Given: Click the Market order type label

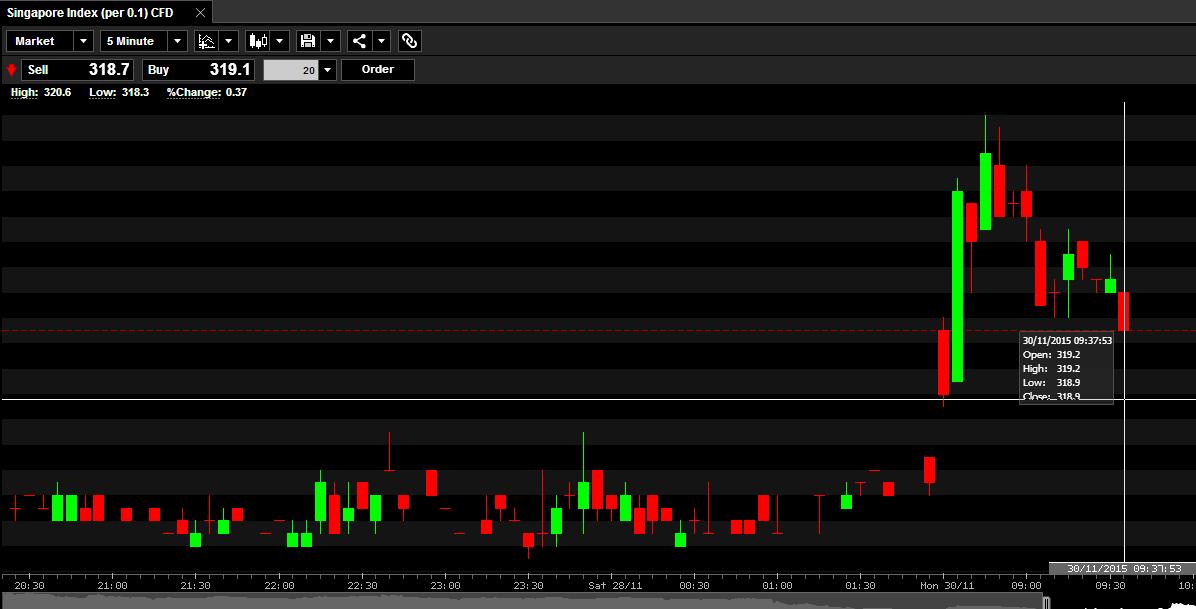Looking at the screenshot, I should [40, 41].
